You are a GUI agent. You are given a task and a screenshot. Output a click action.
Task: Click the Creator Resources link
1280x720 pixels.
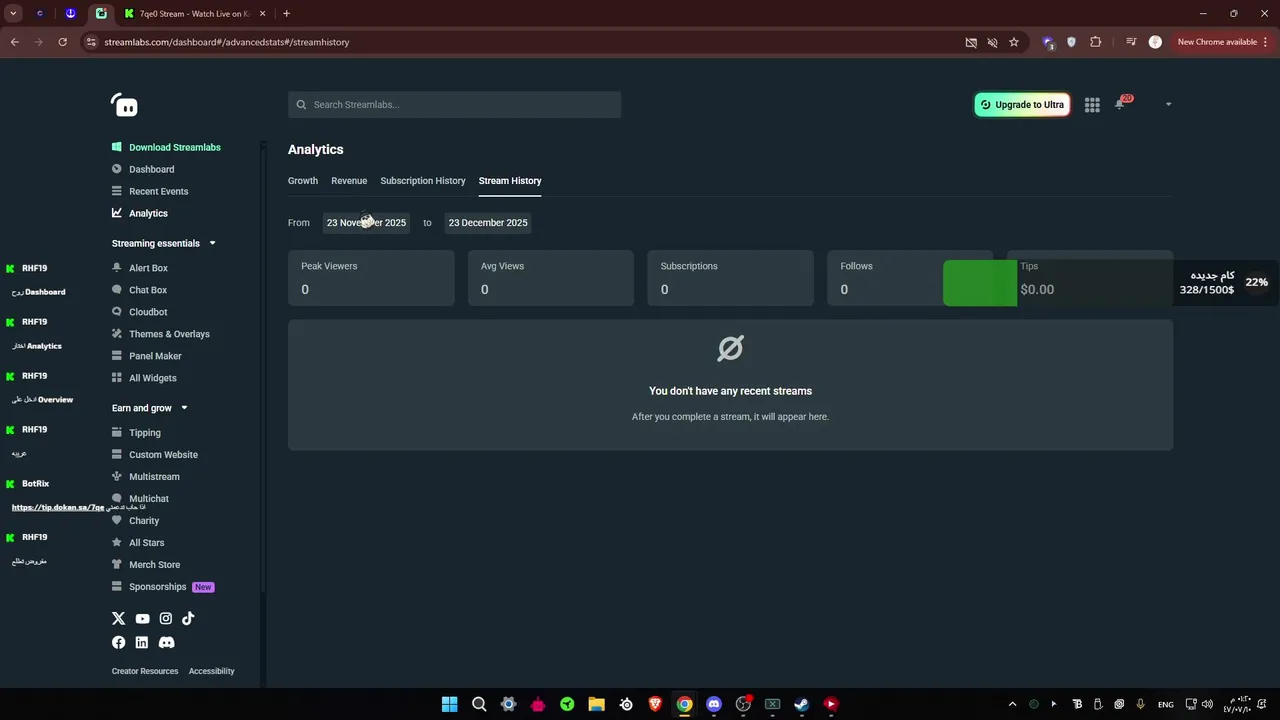145,671
